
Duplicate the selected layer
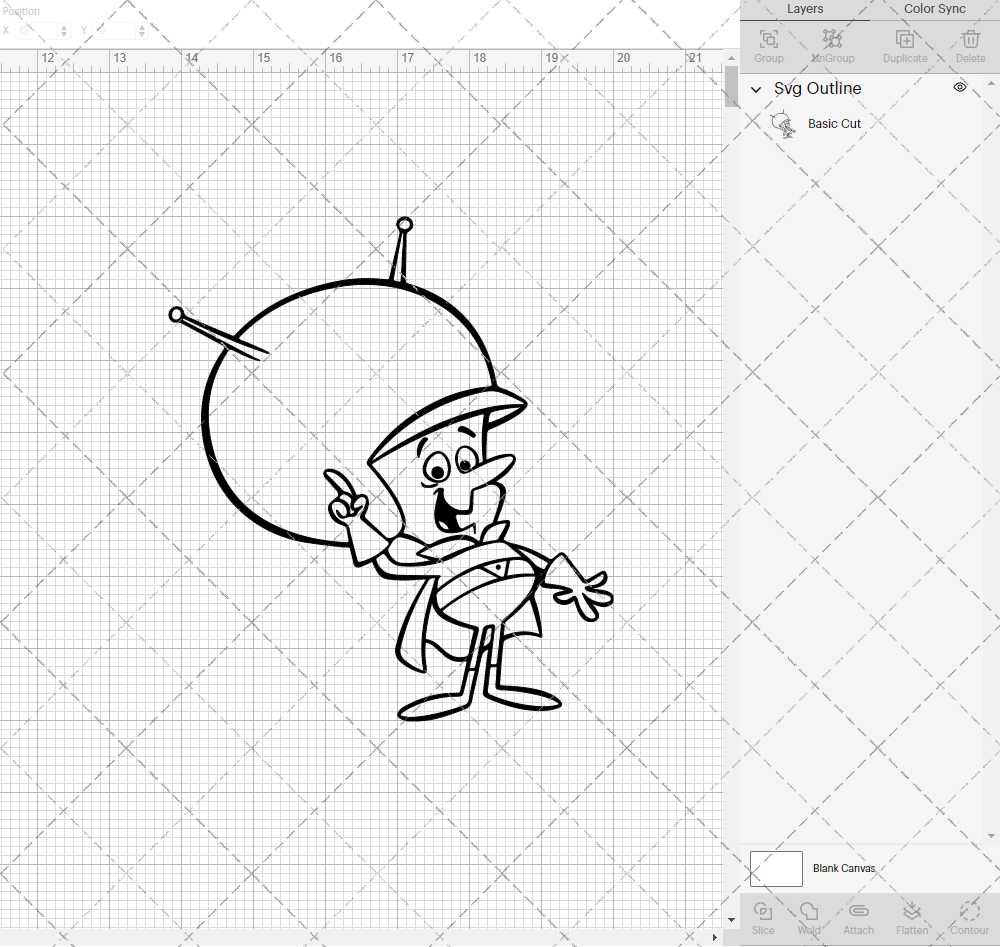[x=905, y=47]
